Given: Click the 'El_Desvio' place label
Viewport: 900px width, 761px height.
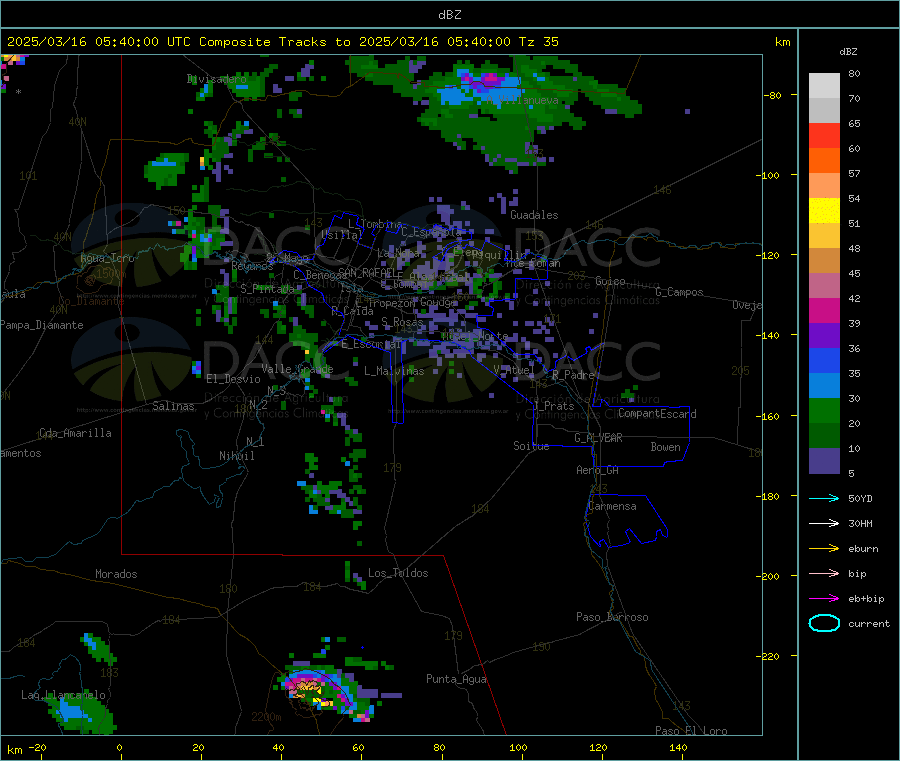Looking at the screenshot, I should tap(233, 379).
